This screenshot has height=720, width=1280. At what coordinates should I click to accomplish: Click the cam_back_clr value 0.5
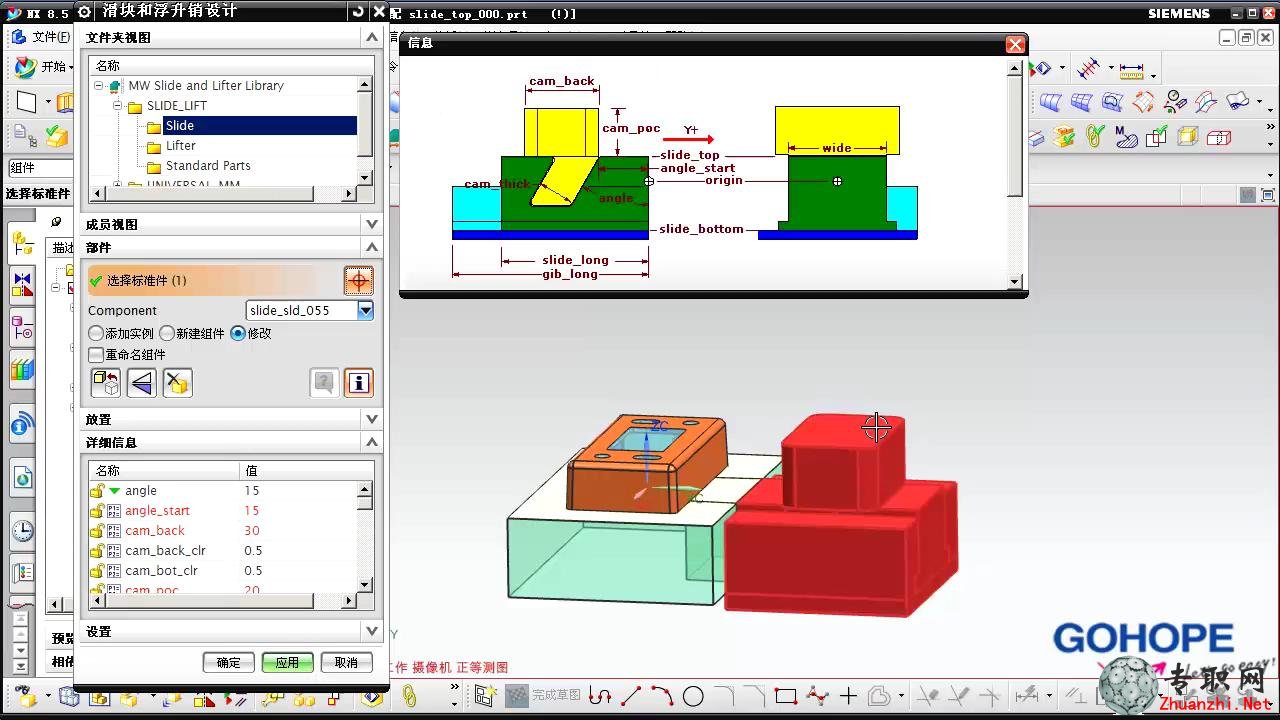[253, 551]
